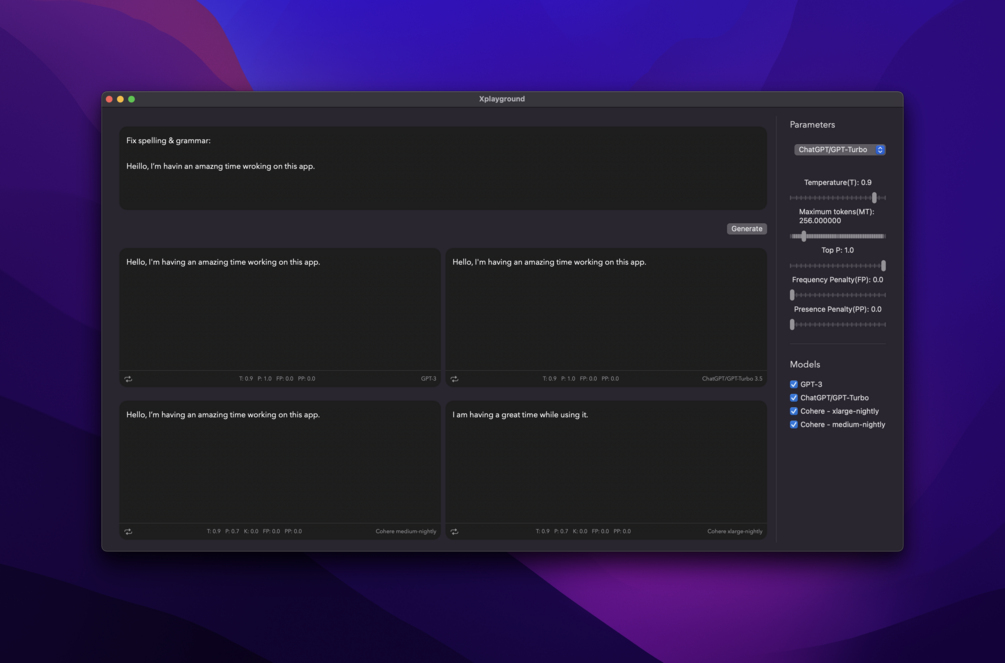Viewport: 1005px width, 663px height.
Task: Click the 'Presence Penalty(PP): 0.0' label
Action: coord(838,310)
